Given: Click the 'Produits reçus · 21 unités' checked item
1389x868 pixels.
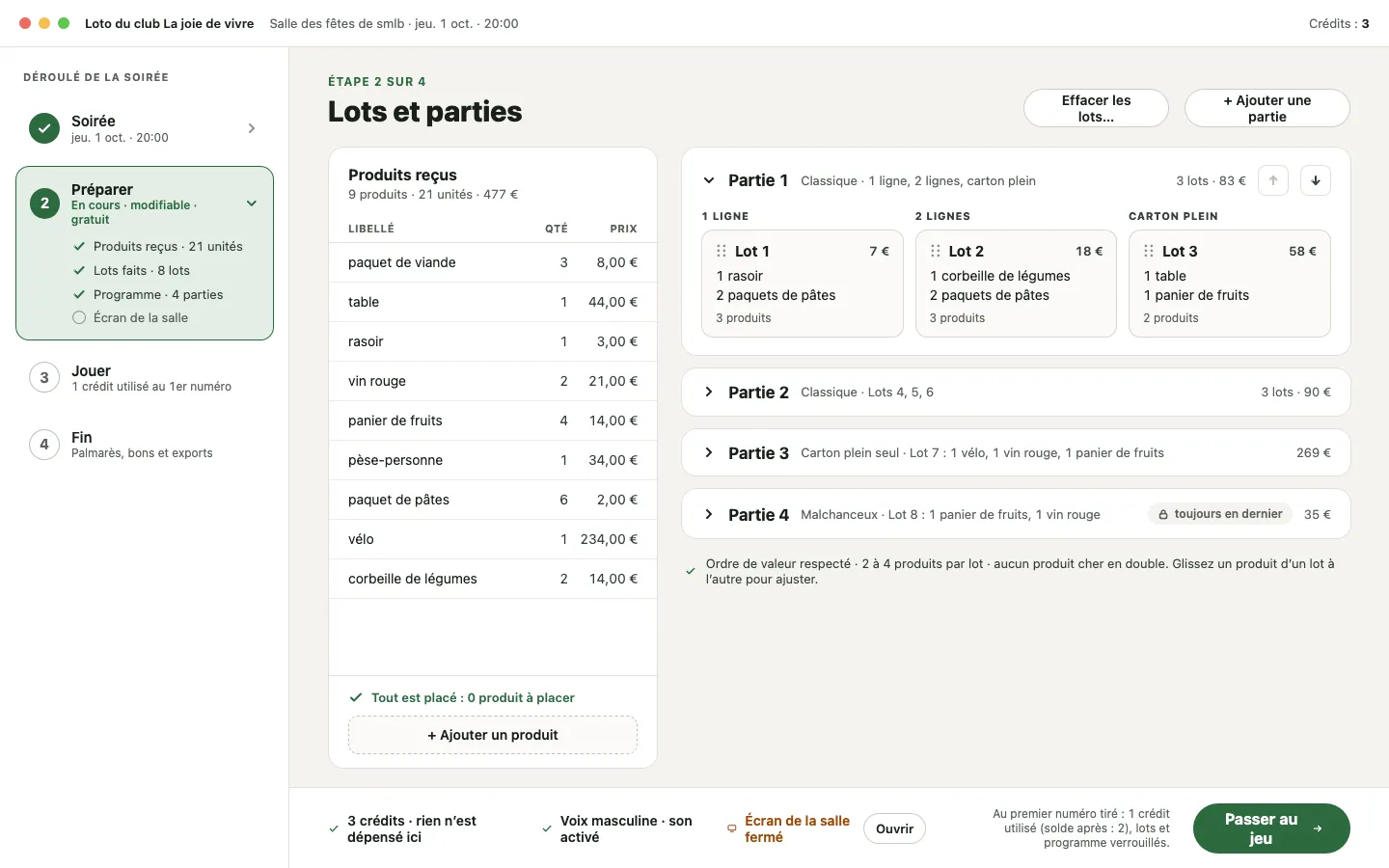Looking at the screenshot, I should (x=158, y=246).
